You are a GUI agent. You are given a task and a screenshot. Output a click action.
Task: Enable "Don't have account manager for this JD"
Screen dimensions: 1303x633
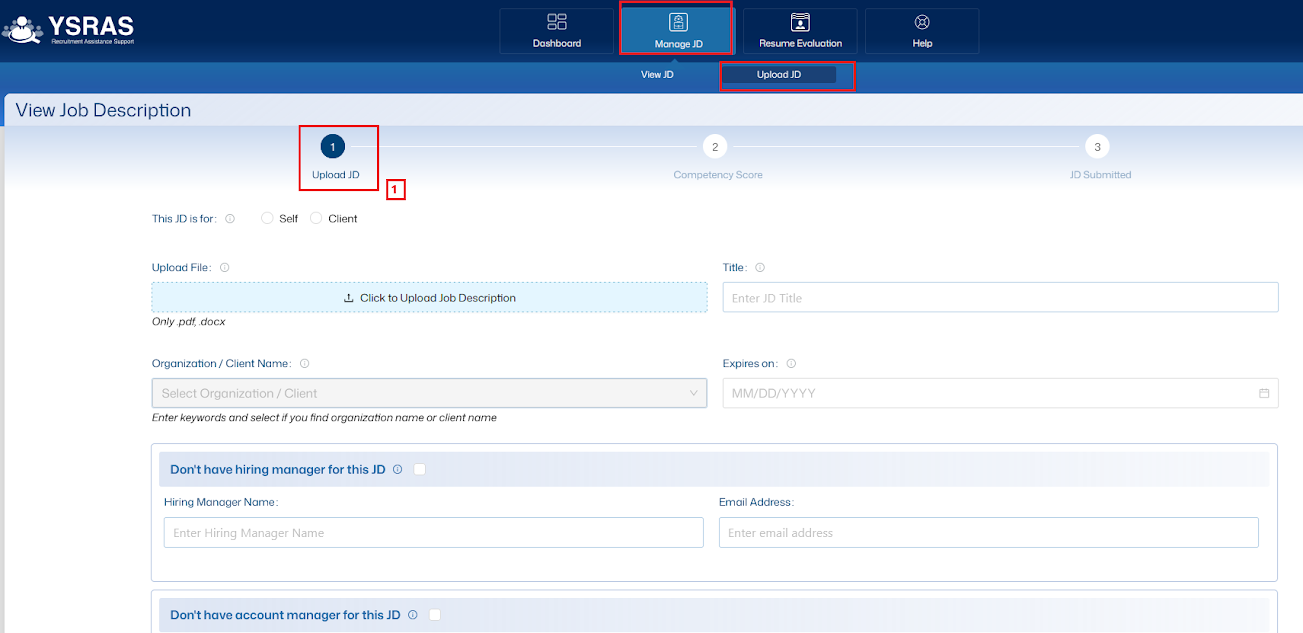point(434,614)
